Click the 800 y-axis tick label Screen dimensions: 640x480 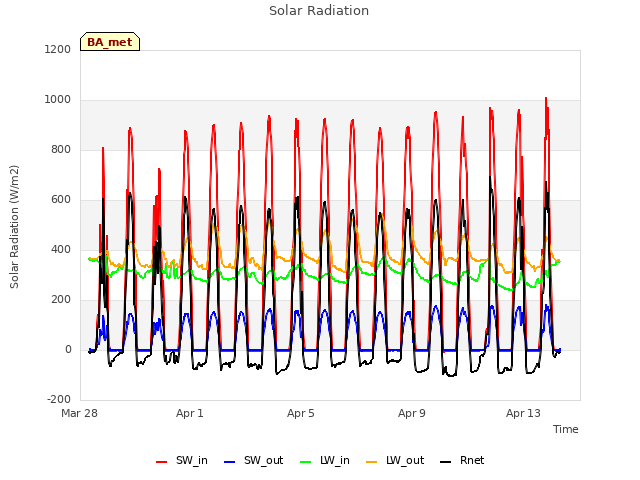pyautogui.click(x=61, y=149)
